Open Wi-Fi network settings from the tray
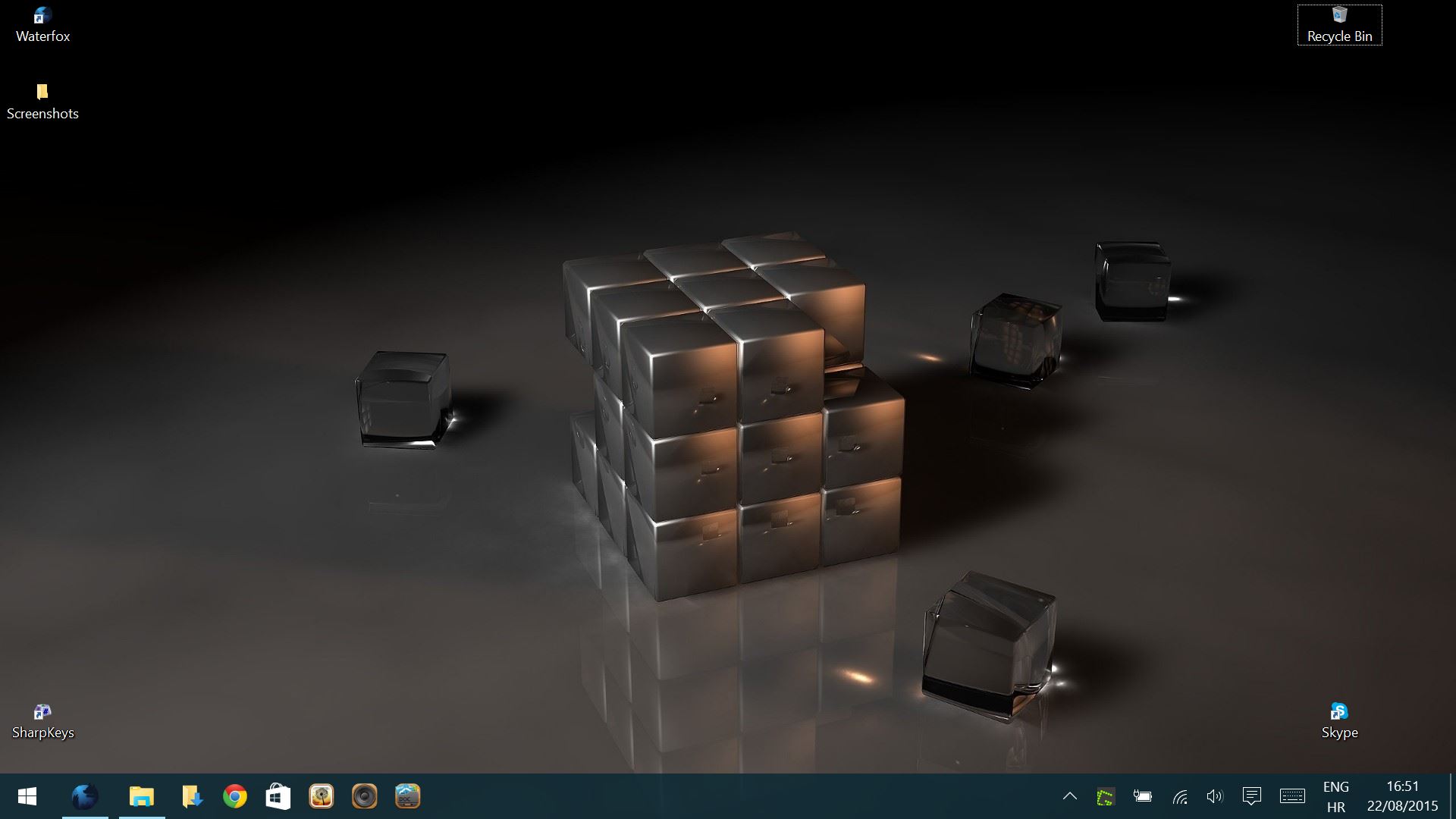The image size is (1456, 819). (1179, 797)
